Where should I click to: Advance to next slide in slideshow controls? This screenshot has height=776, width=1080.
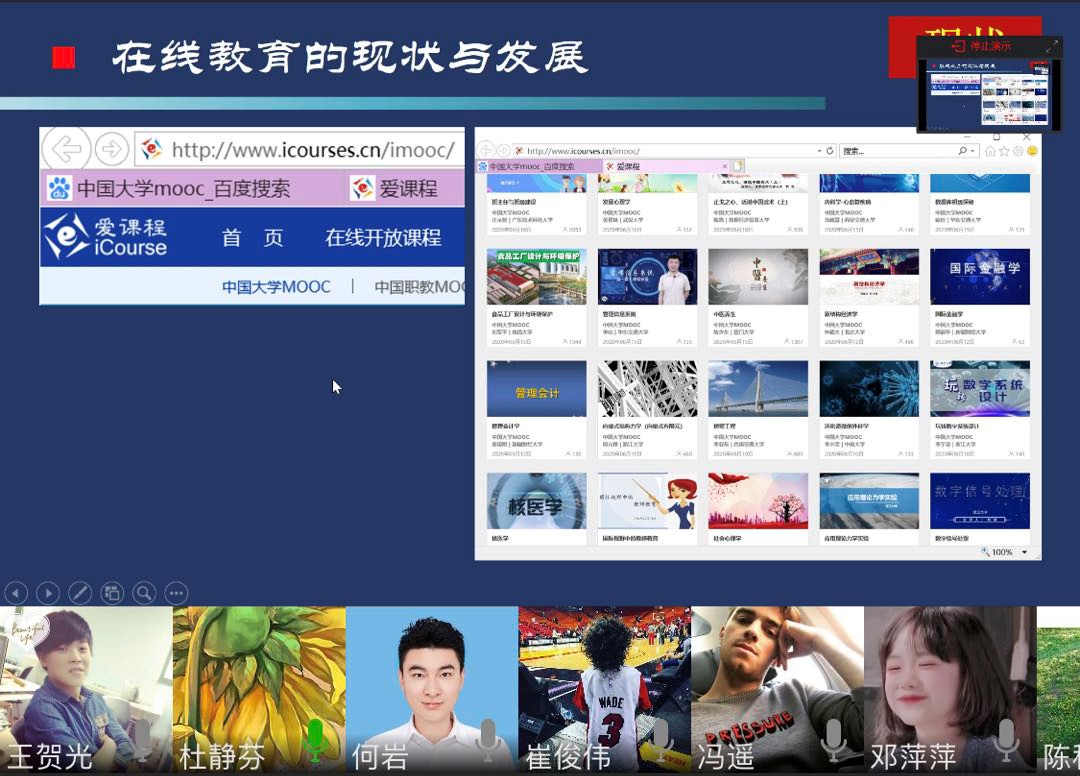click(x=48, y=593)
